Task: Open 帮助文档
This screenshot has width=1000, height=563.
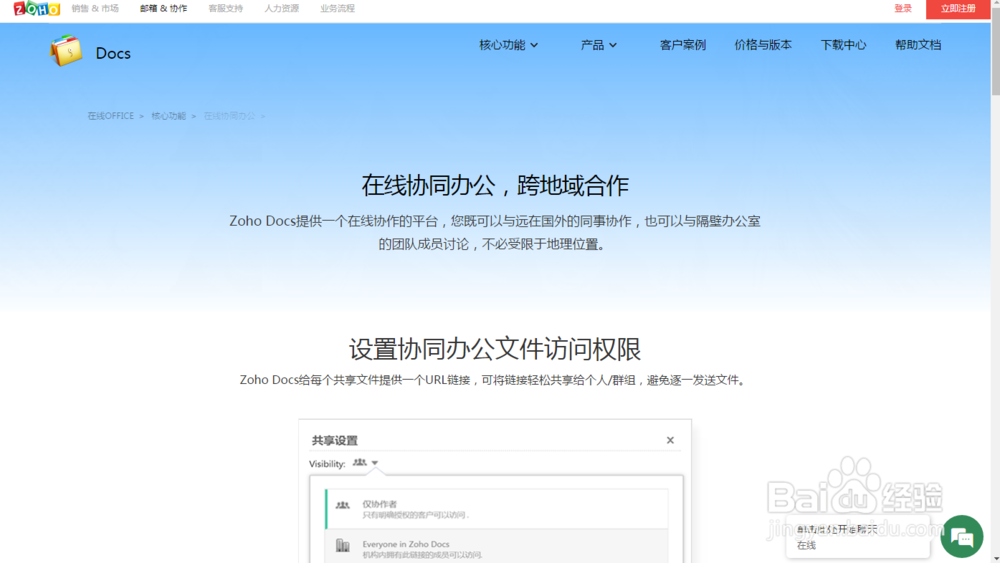Action: point(918,45)
